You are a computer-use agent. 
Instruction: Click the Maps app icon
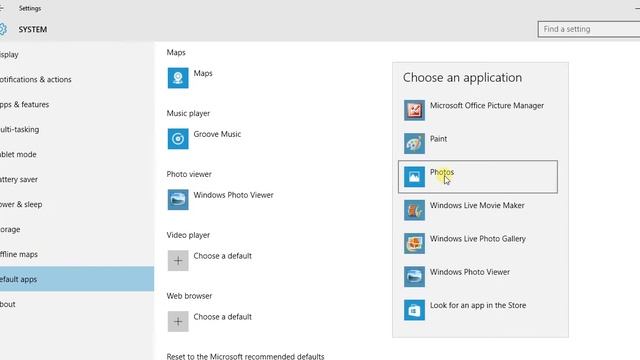pyautogui.click(x=178, y=78)
